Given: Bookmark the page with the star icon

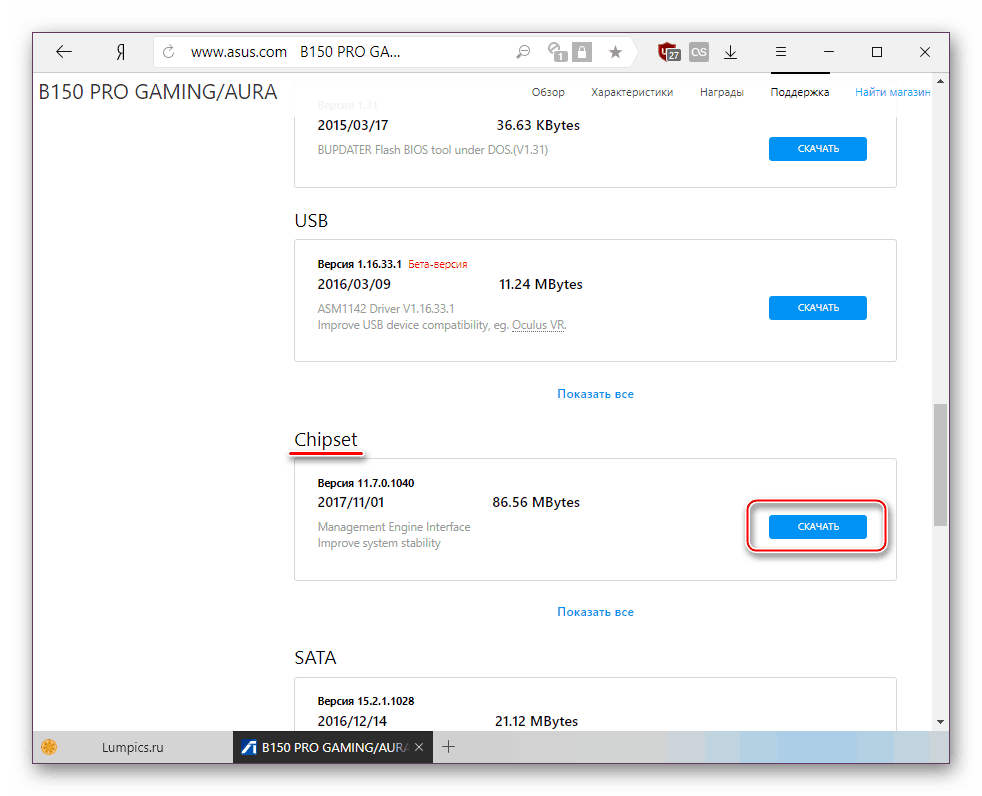Looking at the screenshot, I should 615,52.
